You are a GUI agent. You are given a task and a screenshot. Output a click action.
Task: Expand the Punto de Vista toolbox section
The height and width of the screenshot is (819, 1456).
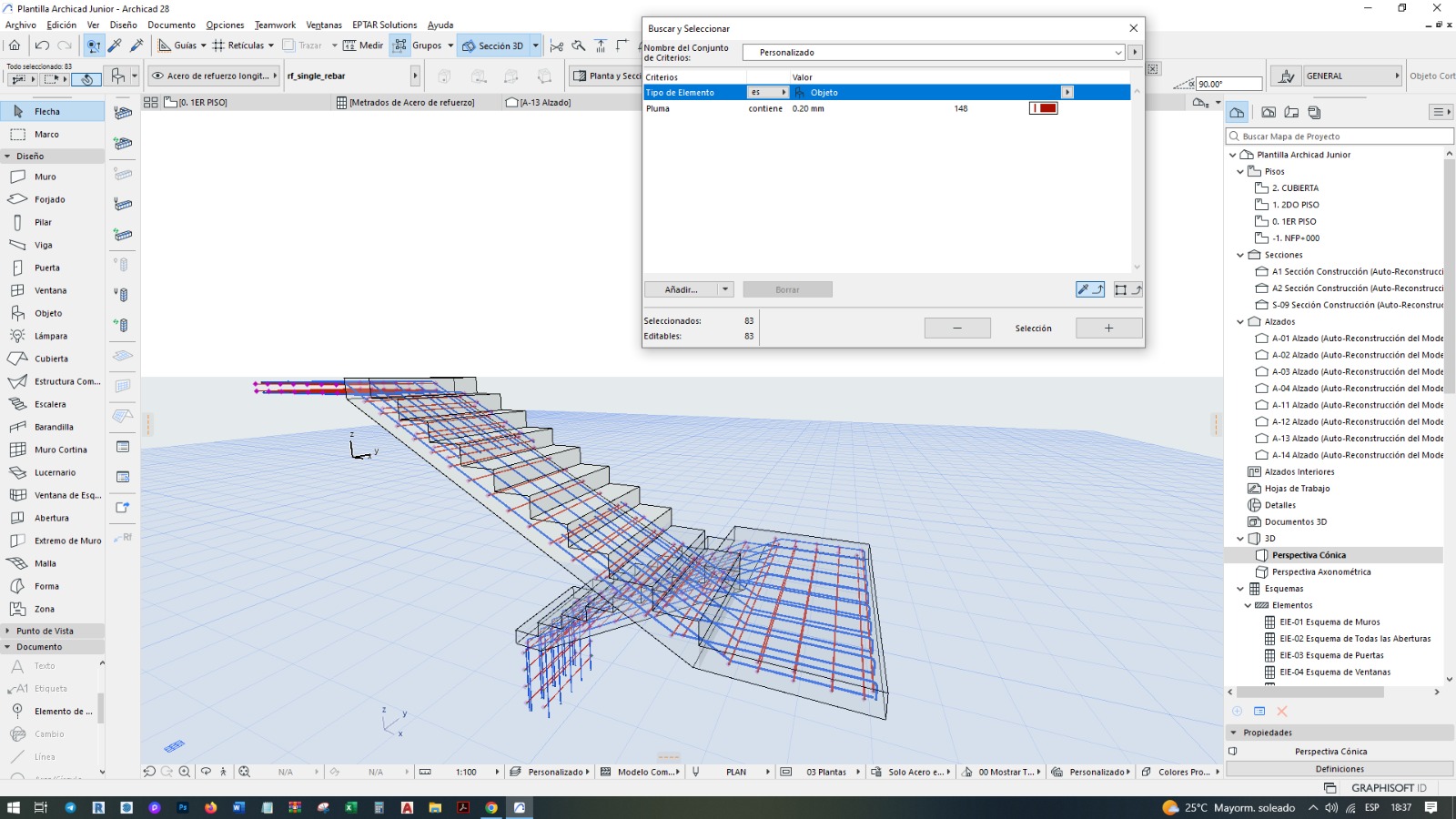point(7,631)
